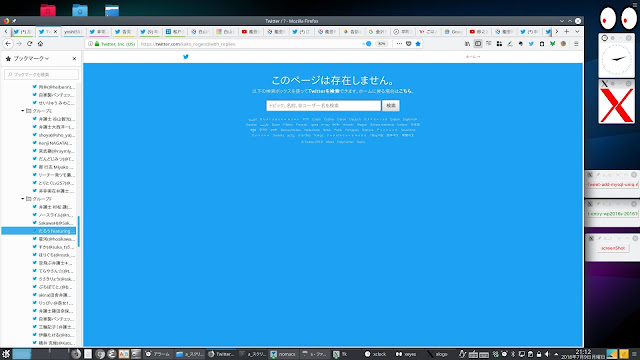Image resolution: width=640 pixels, height=360 pixels.
Task: Close the active Twitter tab
Action: coord(56,31)
